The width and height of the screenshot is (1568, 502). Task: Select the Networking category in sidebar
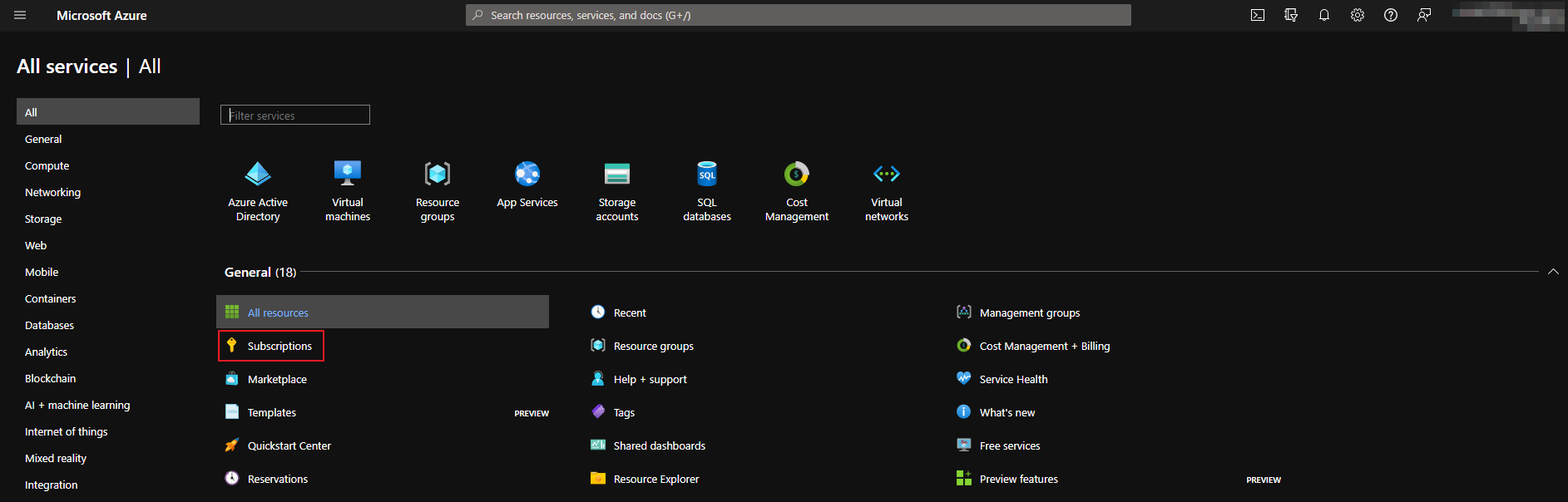(x=53, y=193)
